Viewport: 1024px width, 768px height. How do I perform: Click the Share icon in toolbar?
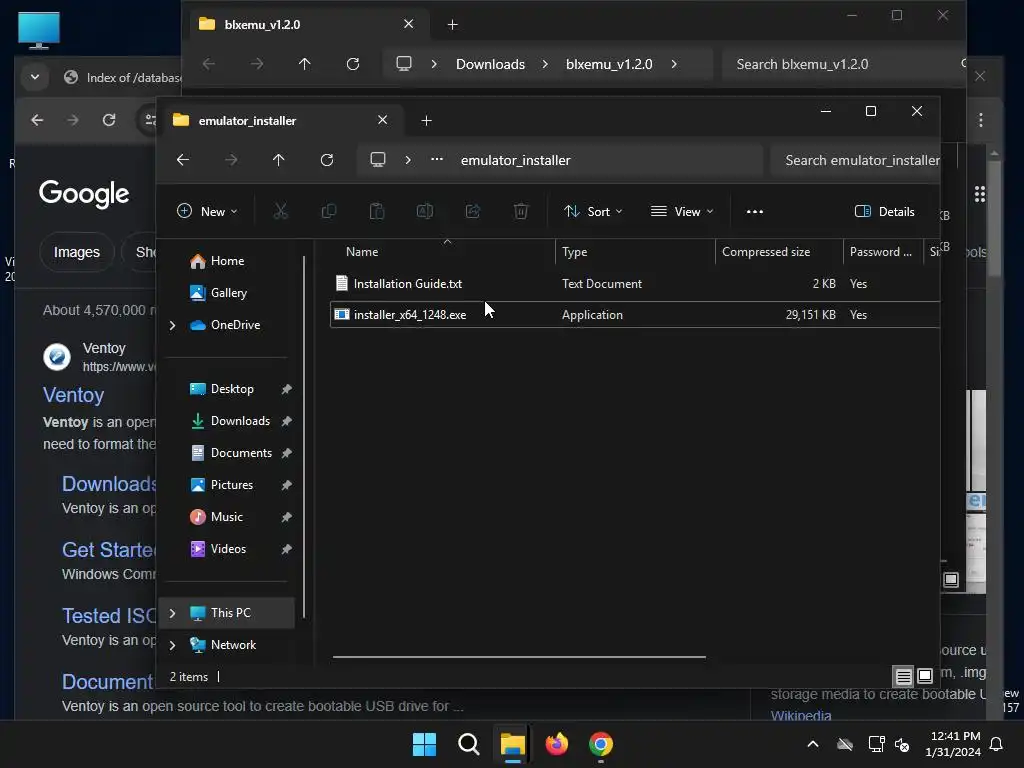473,211
